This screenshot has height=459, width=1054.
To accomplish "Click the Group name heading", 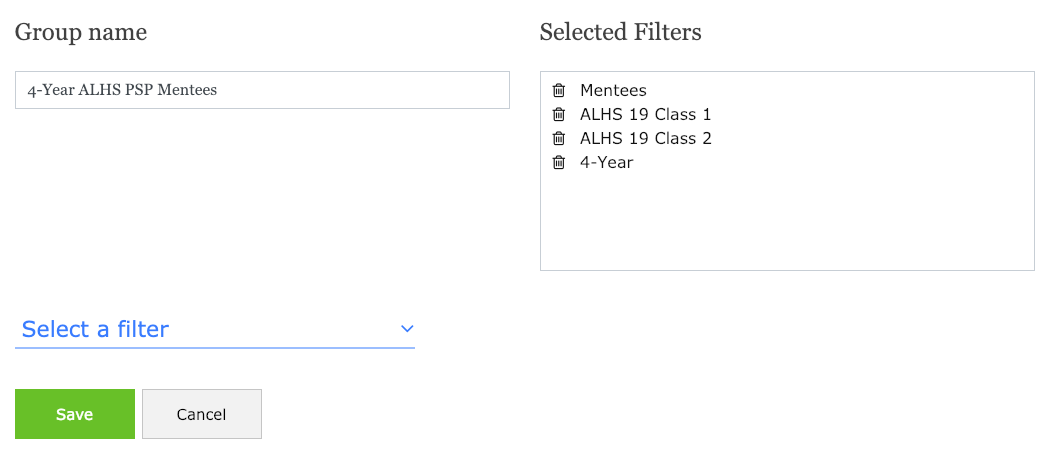I will tap(81, 32).
